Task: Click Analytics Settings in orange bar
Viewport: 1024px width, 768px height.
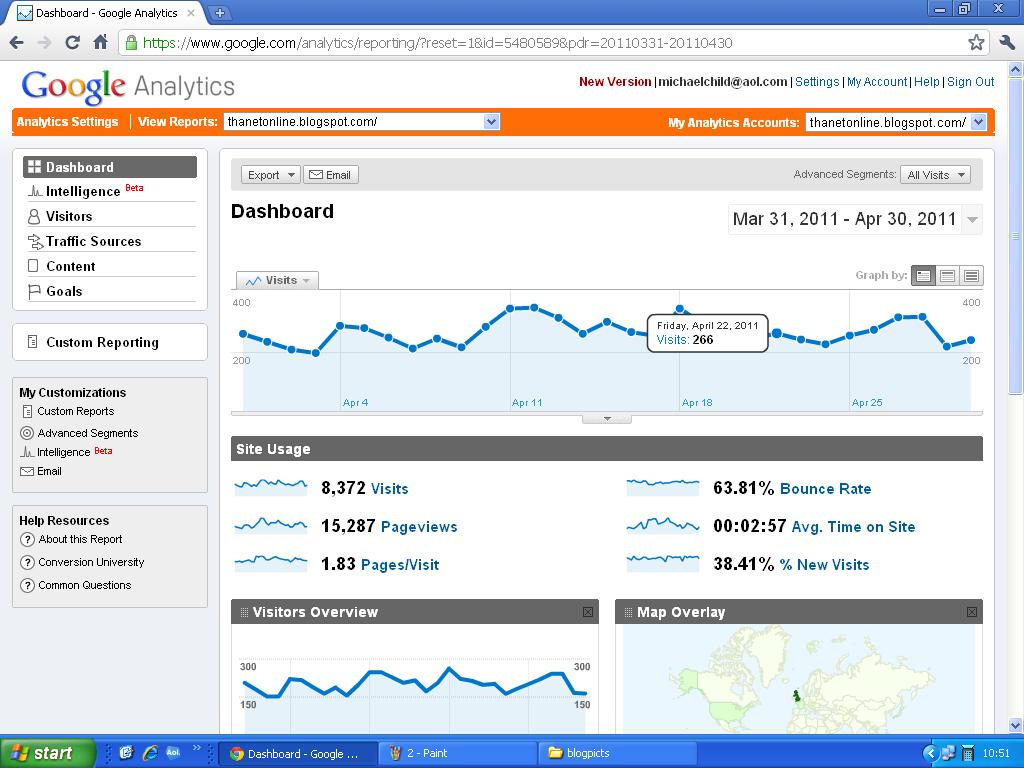Action: 67,121
